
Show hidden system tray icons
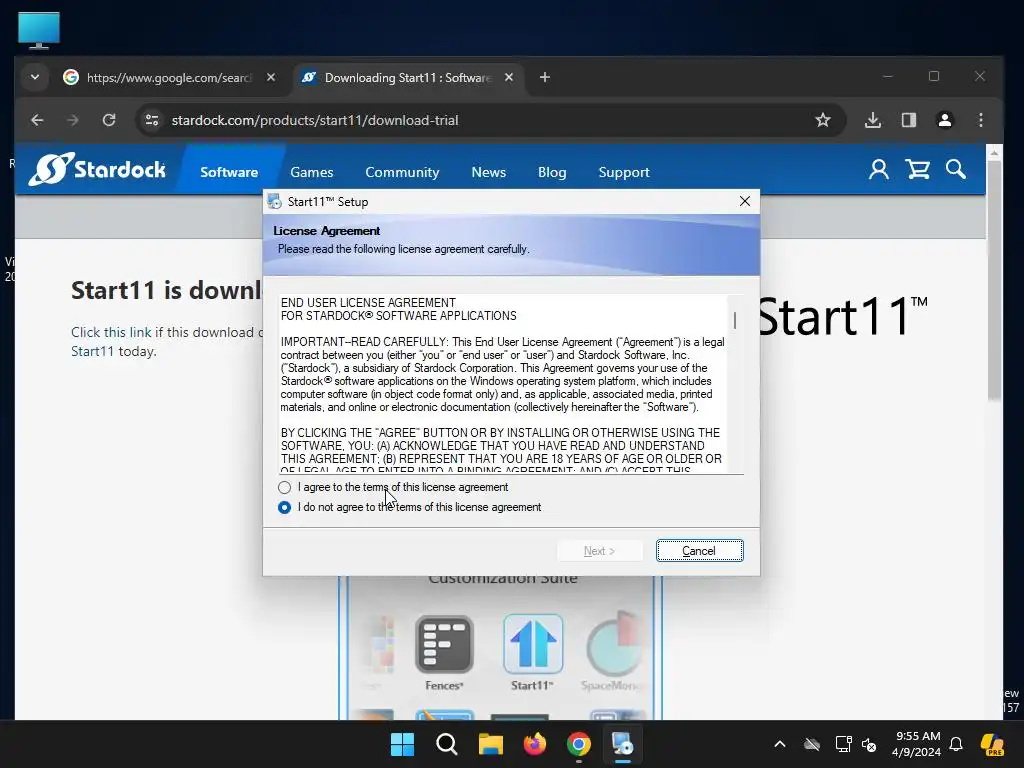[780, 744]
